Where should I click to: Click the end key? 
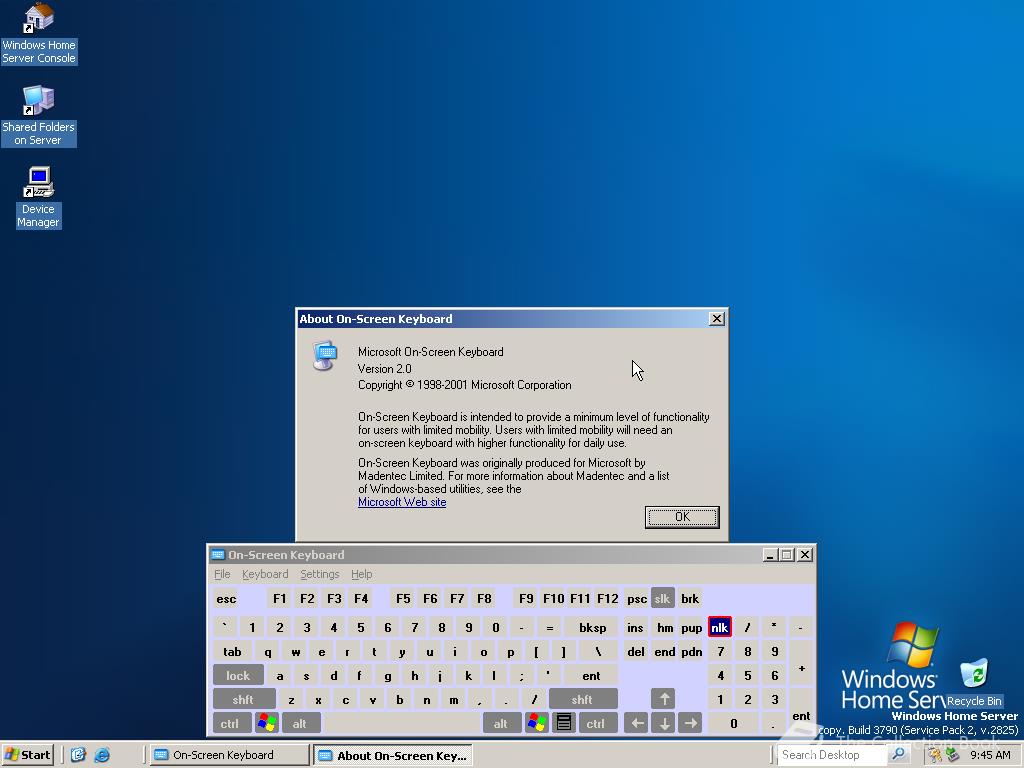point(665,651)
